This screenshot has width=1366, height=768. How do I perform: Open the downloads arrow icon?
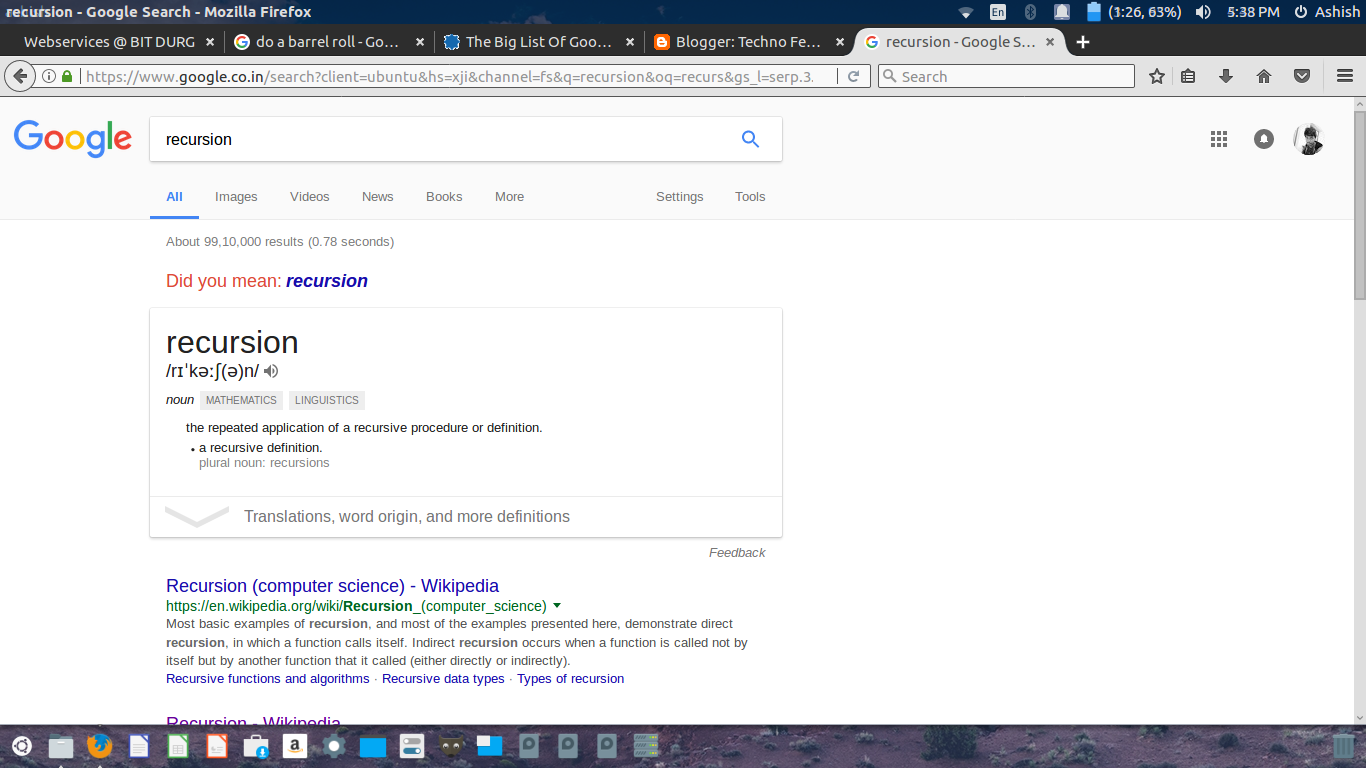pyautogui.click(x=1226, y=77)
